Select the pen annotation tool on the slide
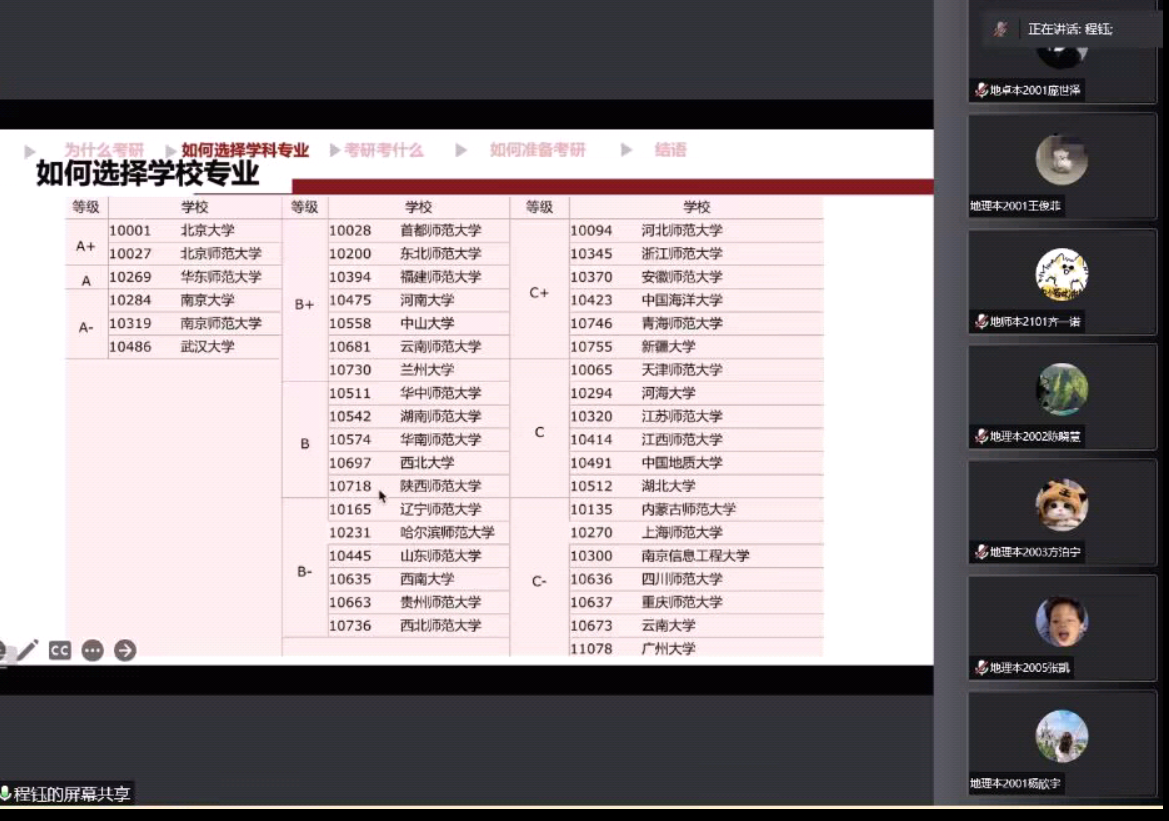1169x821 pixels. tap(28, 650)
